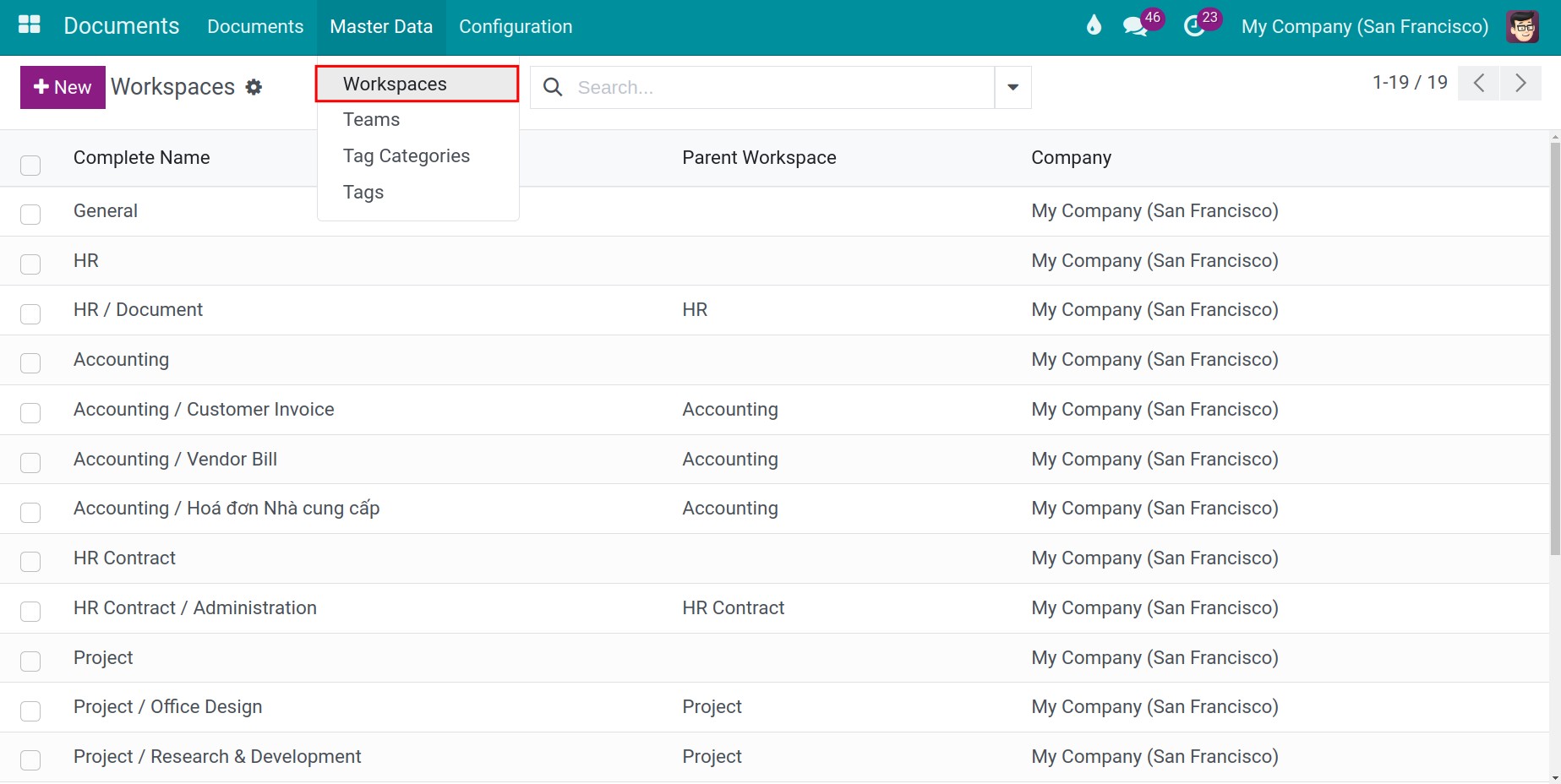Click the New button

point(63,87)
